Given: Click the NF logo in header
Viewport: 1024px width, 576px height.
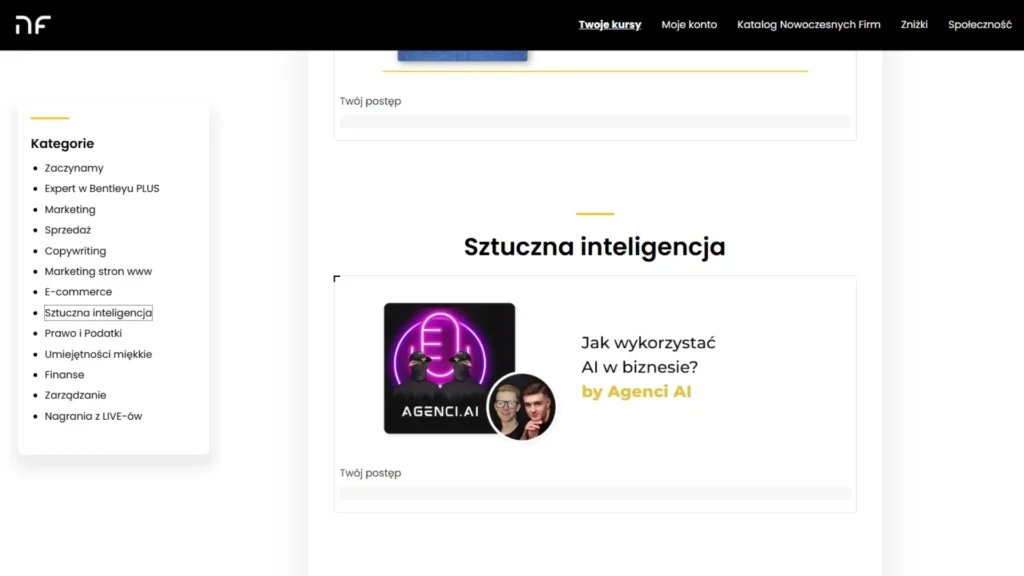Looking at the screenshot, I should pos(33,25).
